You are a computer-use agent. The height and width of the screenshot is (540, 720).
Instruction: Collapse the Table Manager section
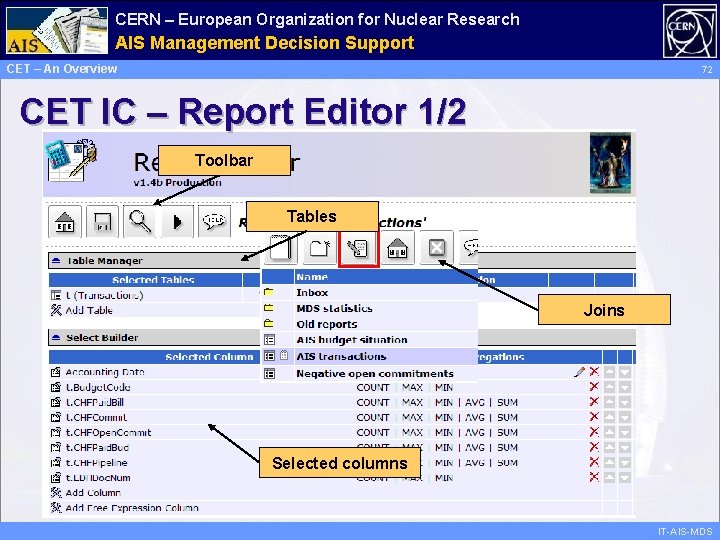[56, 261]
